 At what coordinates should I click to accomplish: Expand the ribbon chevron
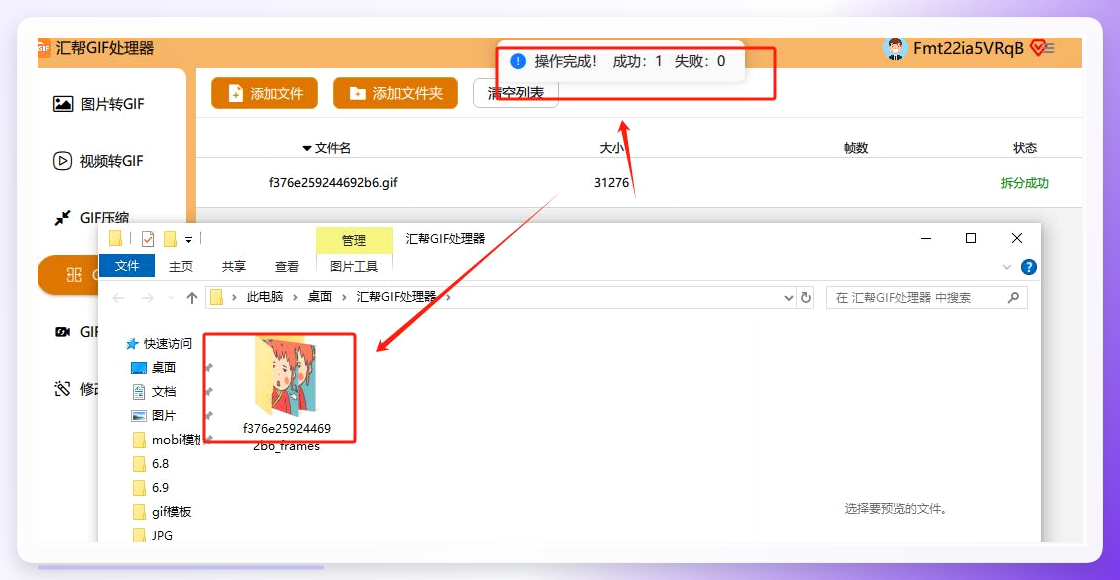coord(1007,267)
